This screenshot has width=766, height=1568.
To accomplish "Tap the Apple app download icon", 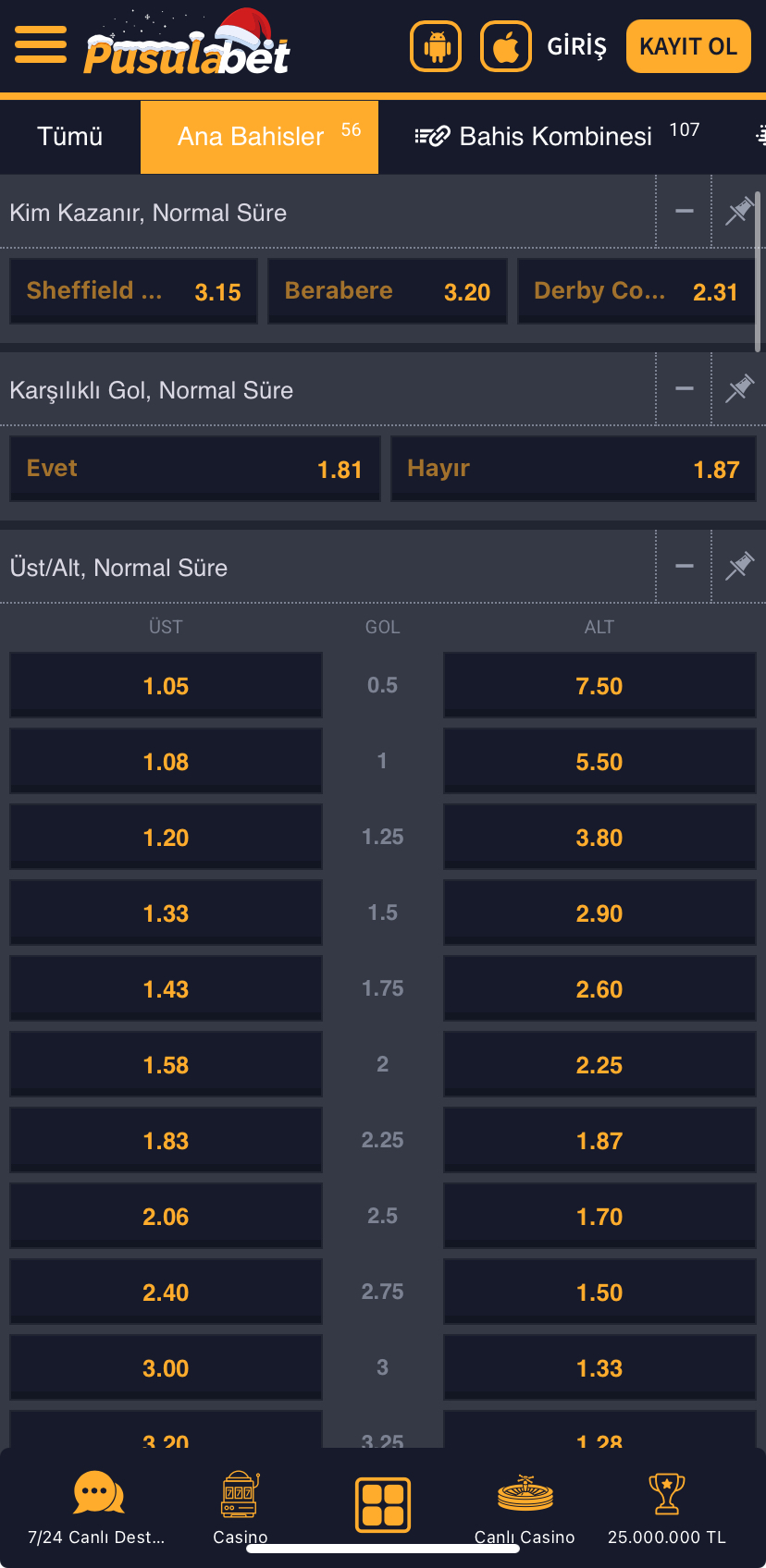I will point(506,46).
